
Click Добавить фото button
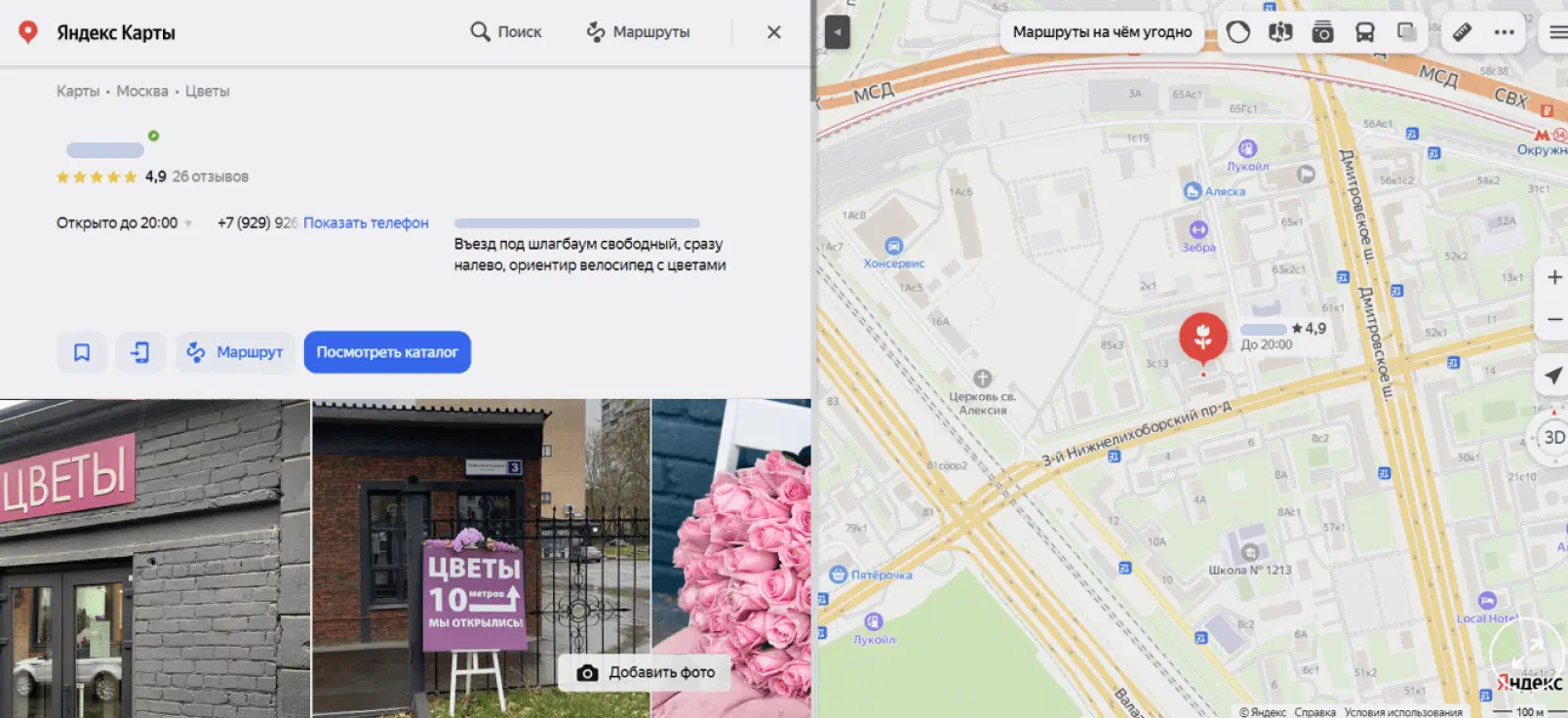(646, 672)
